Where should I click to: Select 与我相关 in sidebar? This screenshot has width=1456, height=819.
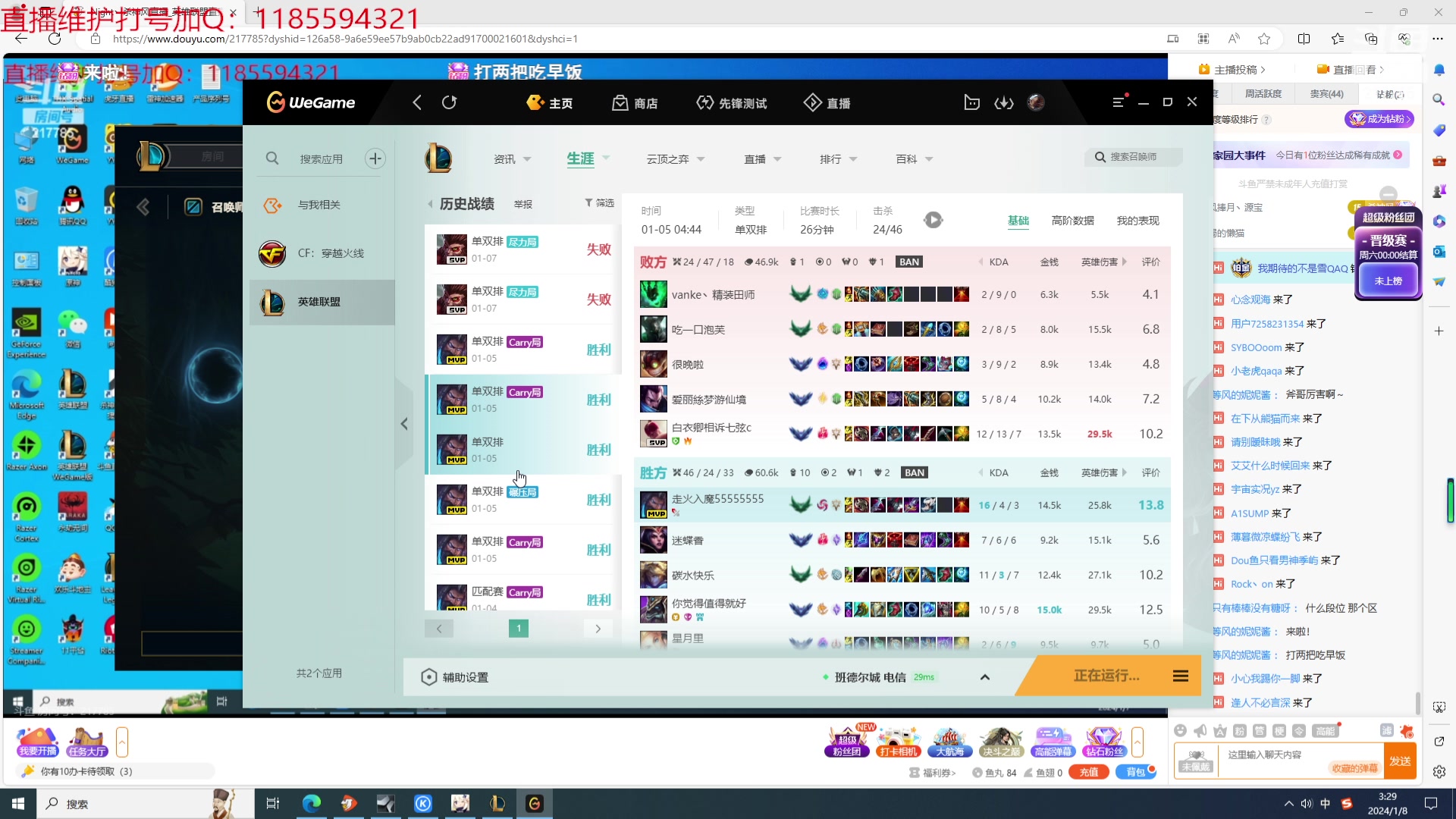[322, 205]
